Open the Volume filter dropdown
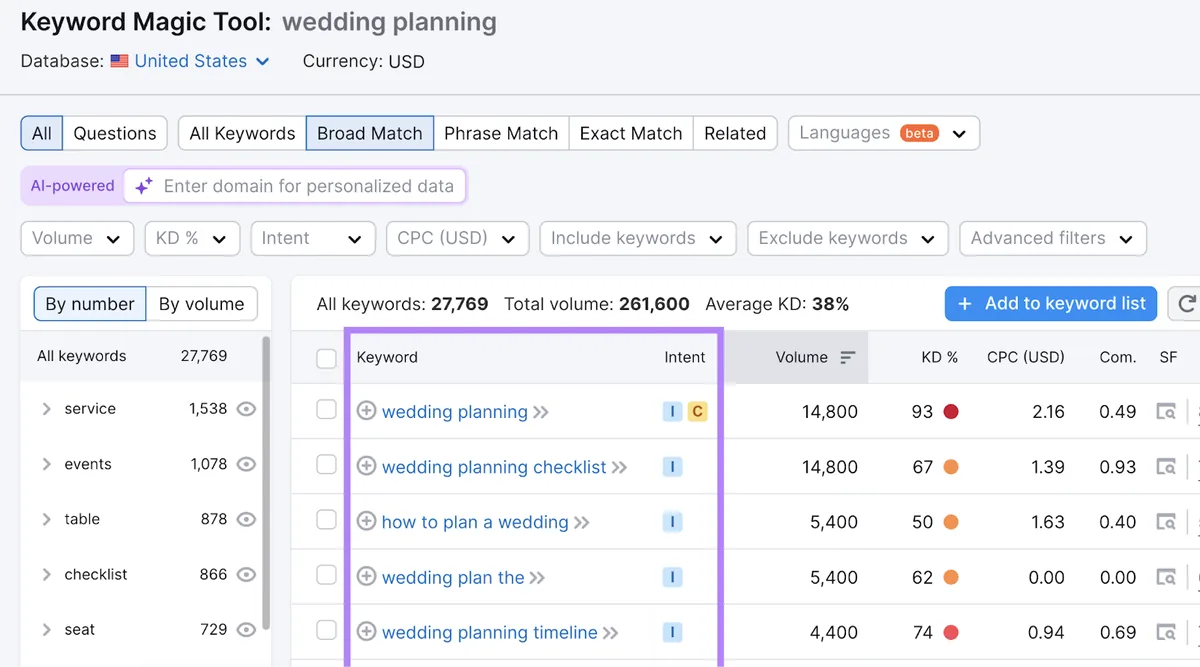Viewport: 1200px width, 667px height. [77, 238]
